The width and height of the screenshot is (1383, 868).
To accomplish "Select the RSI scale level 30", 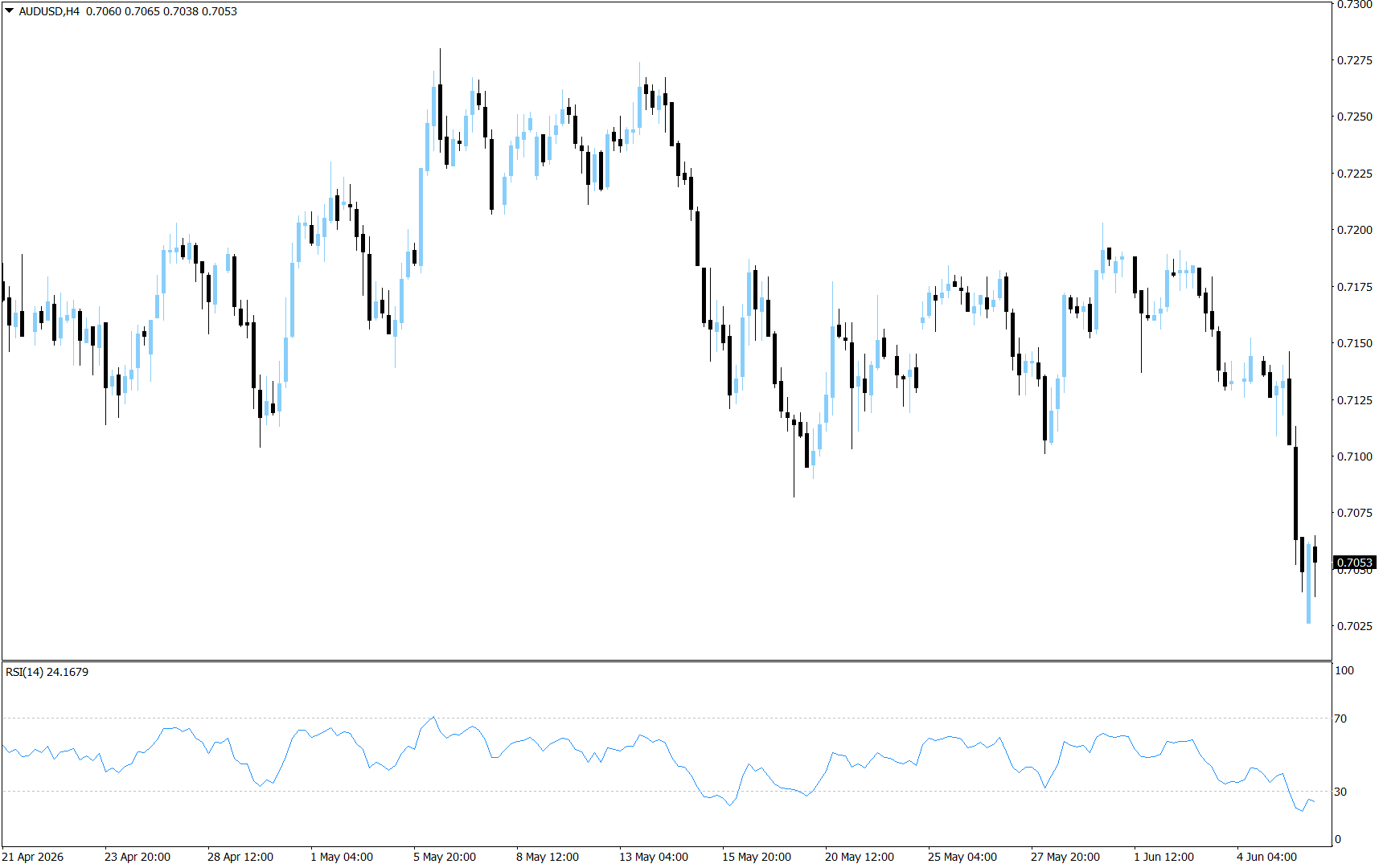I will (x=1340, y=792).
